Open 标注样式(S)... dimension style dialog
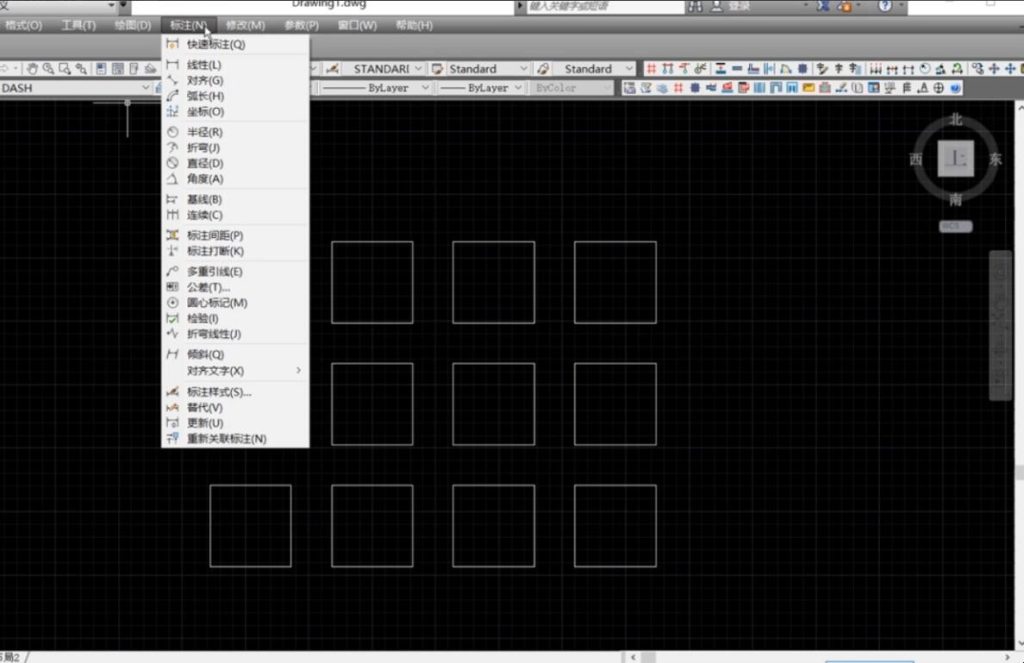This screenshot has height=663, width=1024. (219, 392)
